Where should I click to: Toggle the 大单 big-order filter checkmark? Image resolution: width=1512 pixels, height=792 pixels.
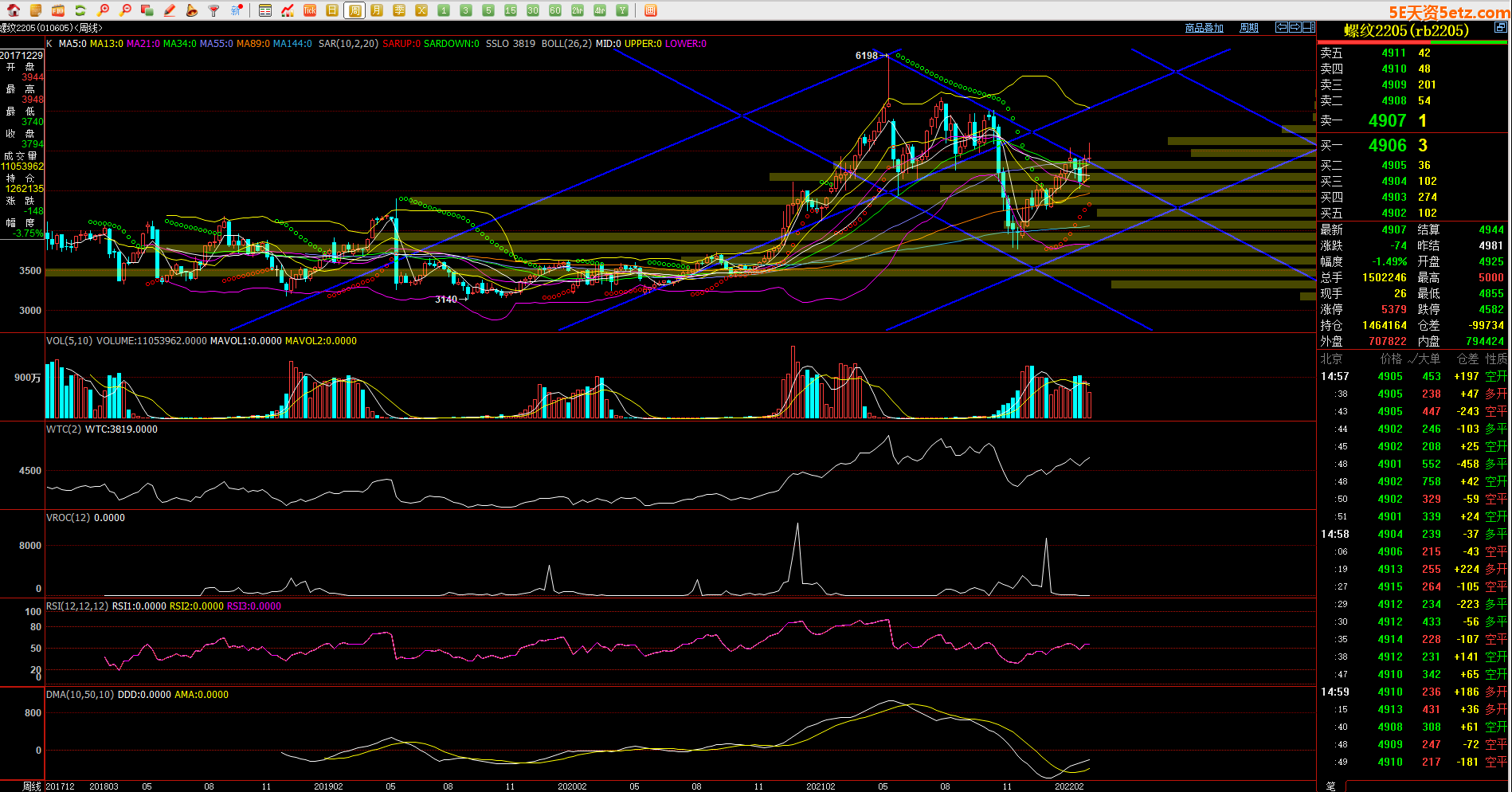coord(1412,359)
